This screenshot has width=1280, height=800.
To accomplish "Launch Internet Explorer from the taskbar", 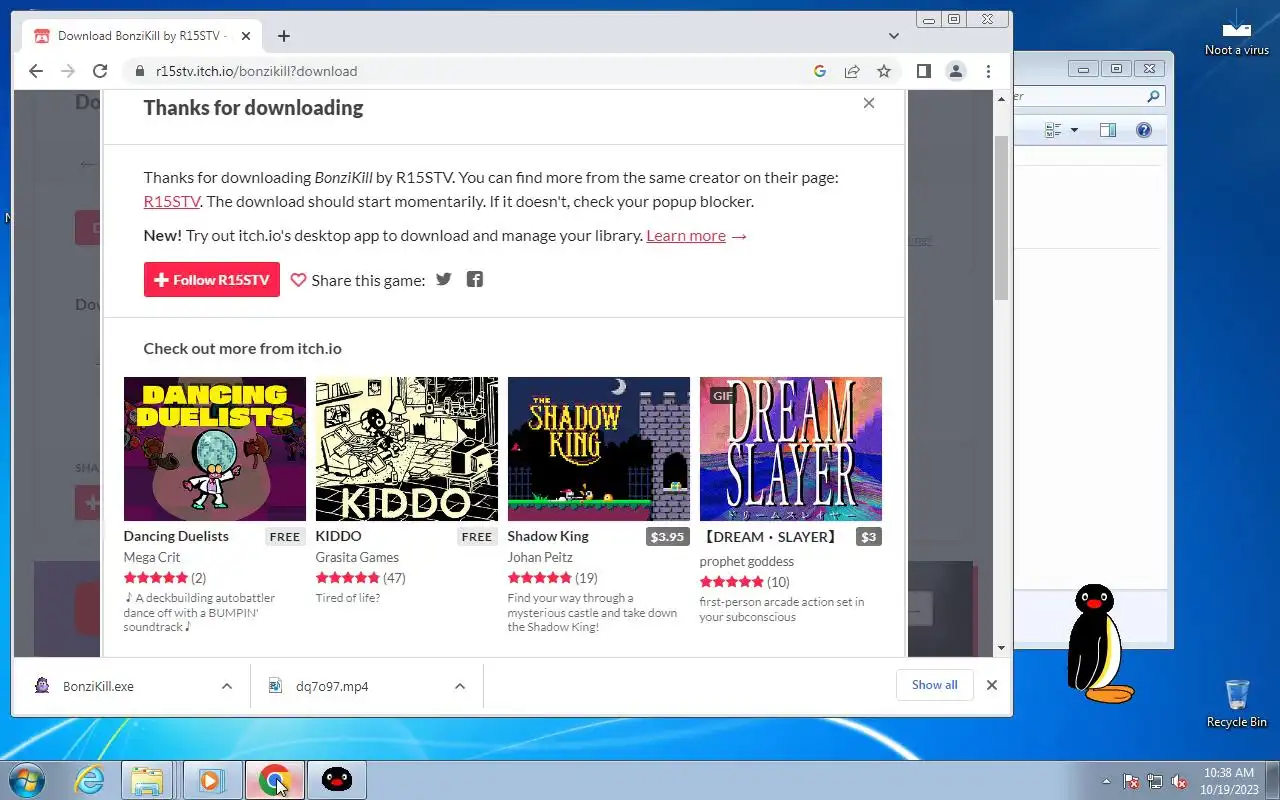I will [89, 780].
